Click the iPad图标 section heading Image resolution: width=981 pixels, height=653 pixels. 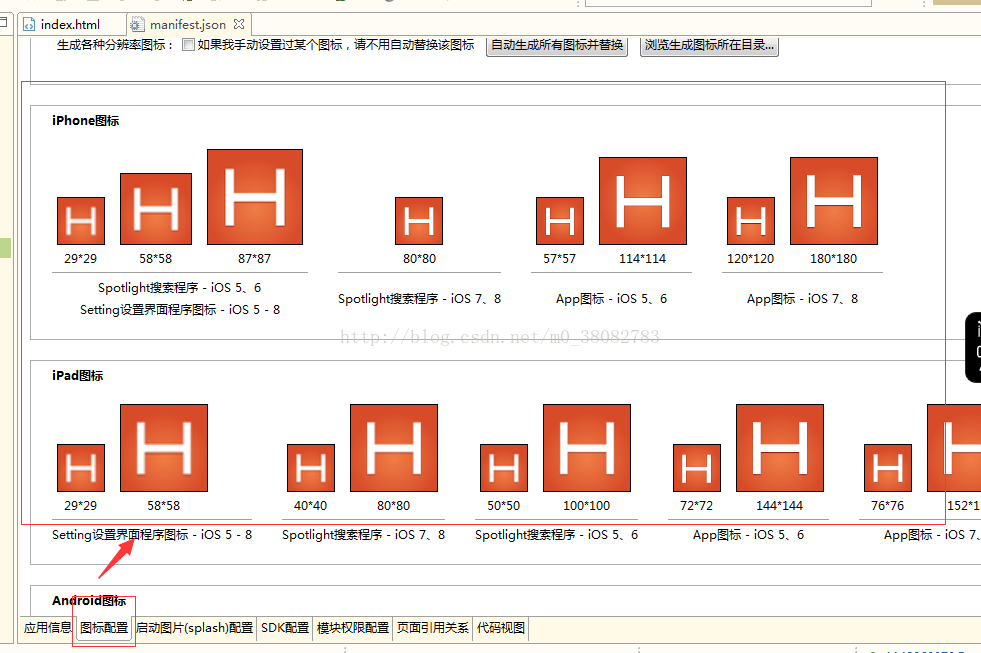point(78,375)
